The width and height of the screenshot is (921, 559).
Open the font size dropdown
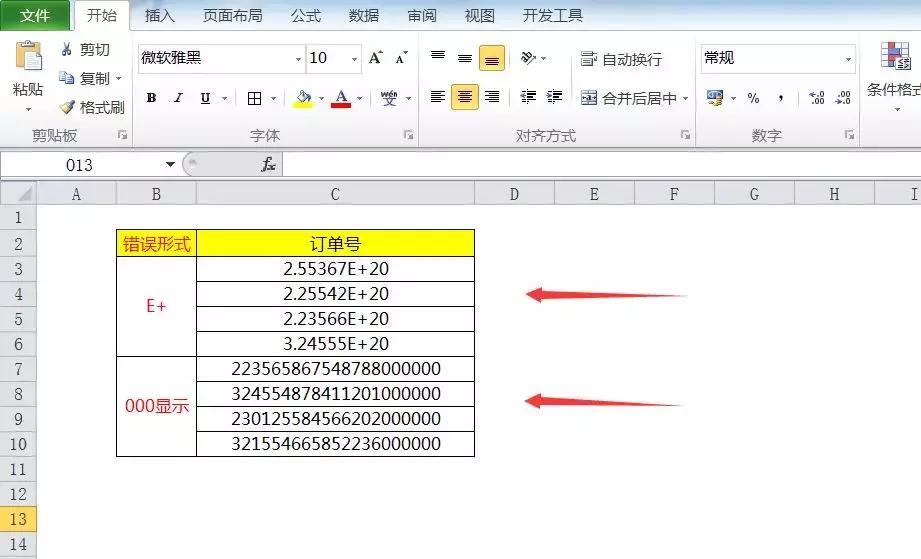tap(354, 59)
